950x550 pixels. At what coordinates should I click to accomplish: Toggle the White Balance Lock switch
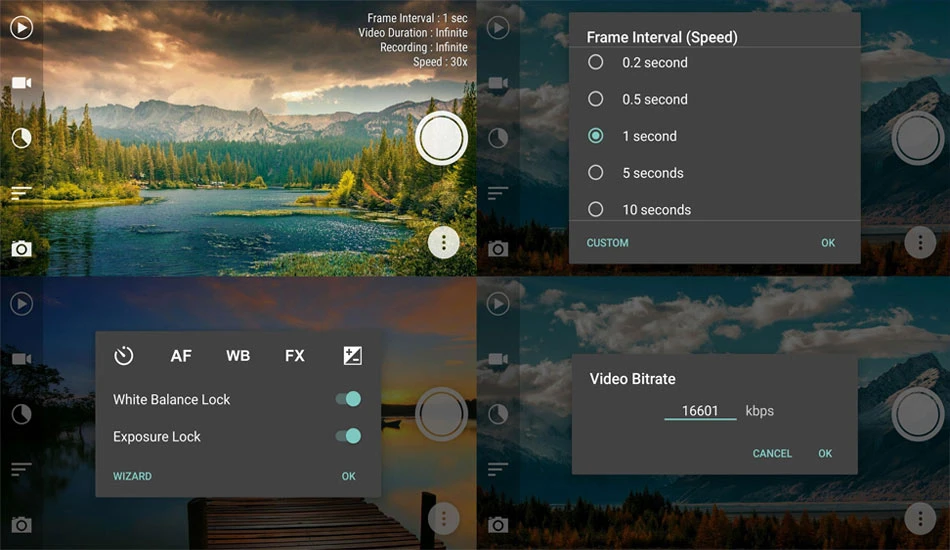pos(349,399)
